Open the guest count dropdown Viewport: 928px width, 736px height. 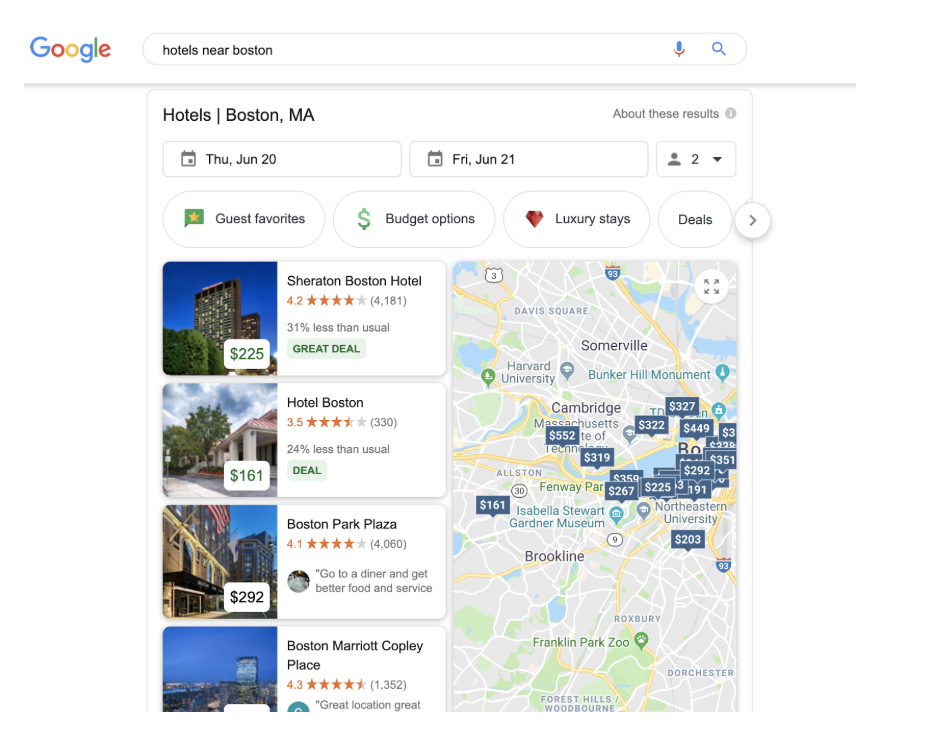[x=696, y=159]
